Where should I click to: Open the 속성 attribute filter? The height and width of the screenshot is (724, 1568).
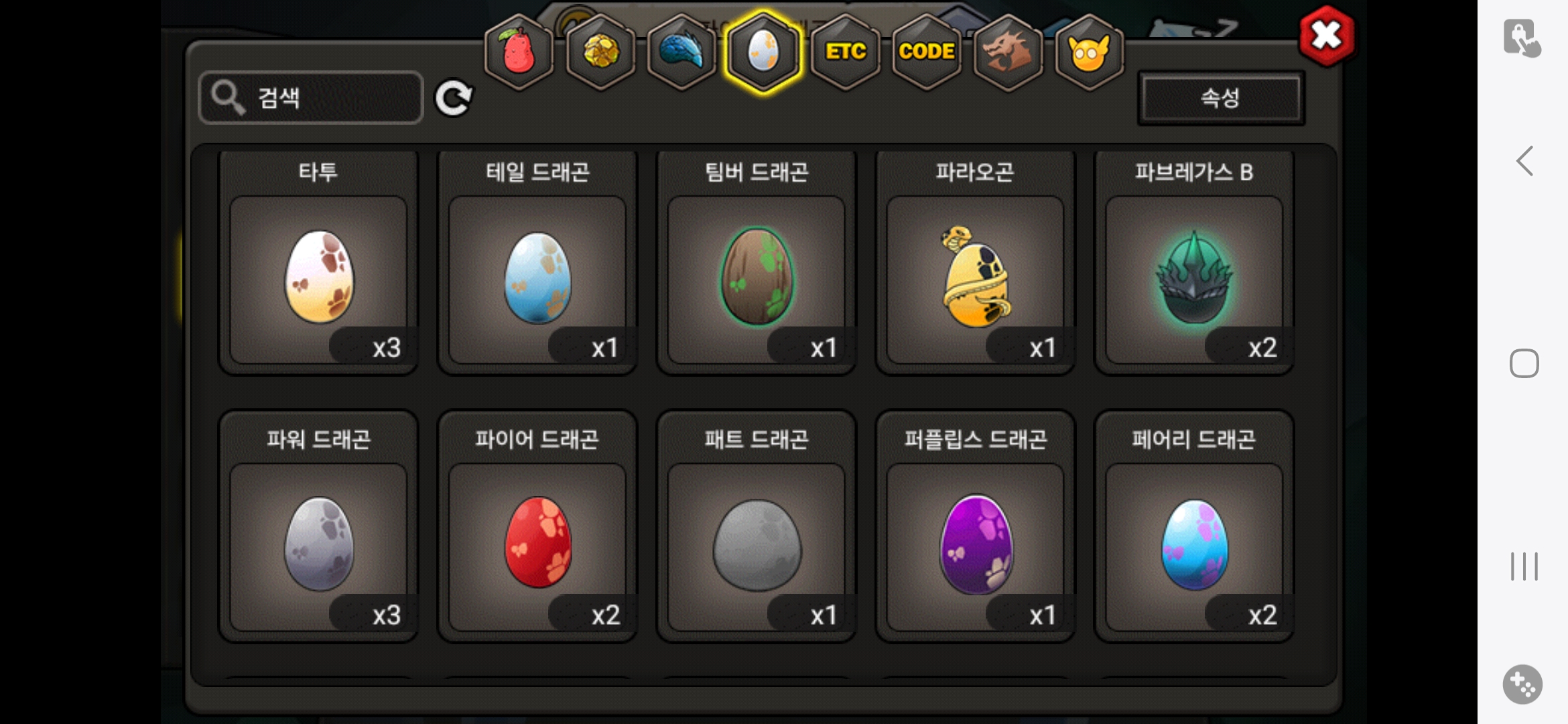coord(1221,98)
